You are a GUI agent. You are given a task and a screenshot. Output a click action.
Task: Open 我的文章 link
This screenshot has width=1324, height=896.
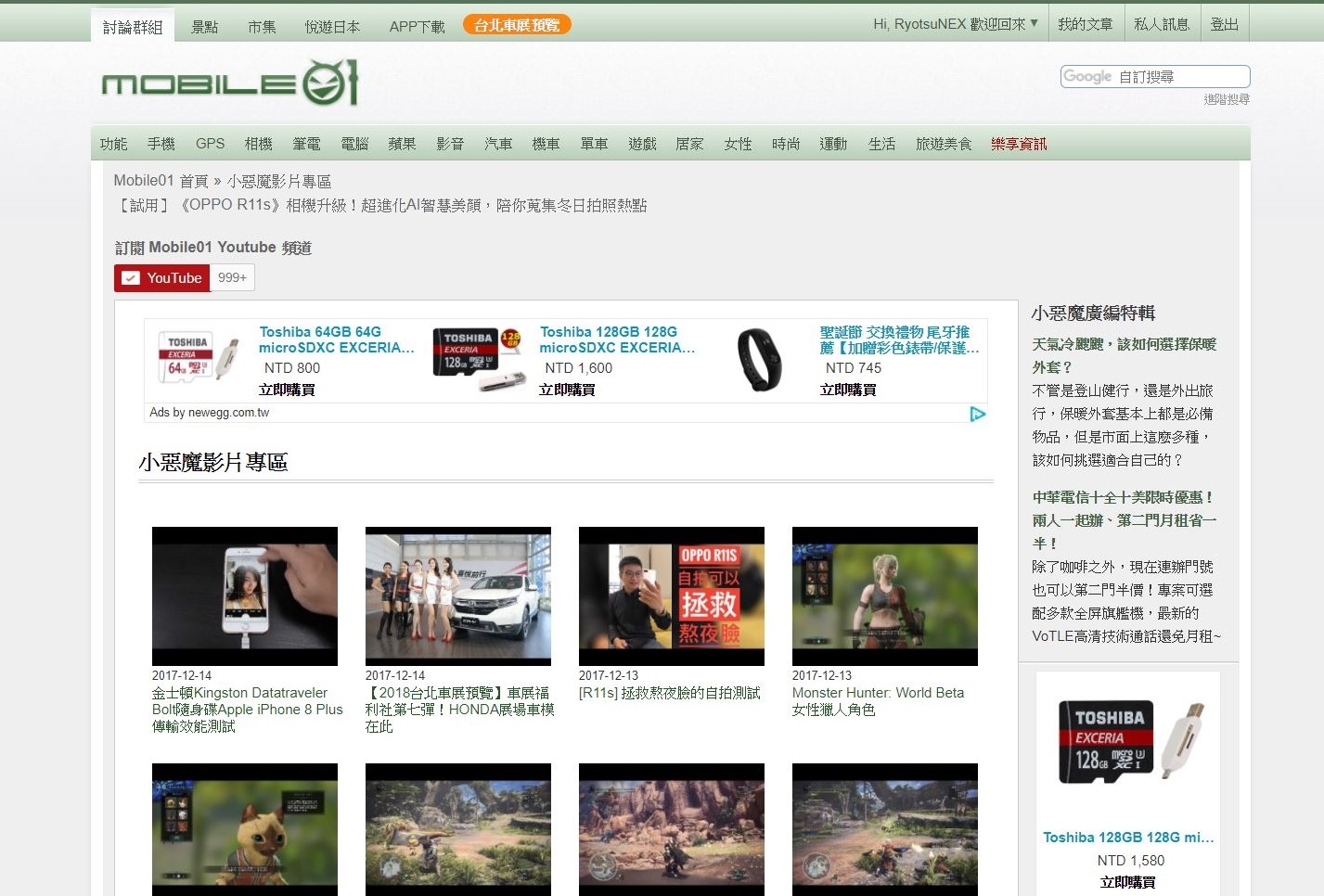click(1086, 24)
